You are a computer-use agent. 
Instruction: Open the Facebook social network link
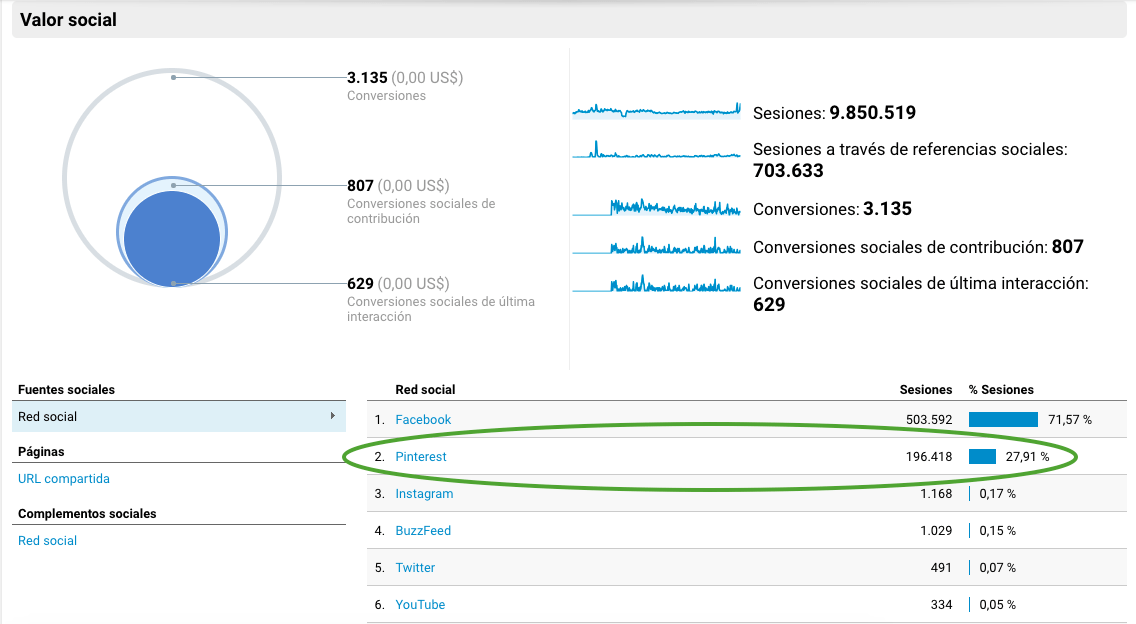pyautogui.click(x=423, y=420)
